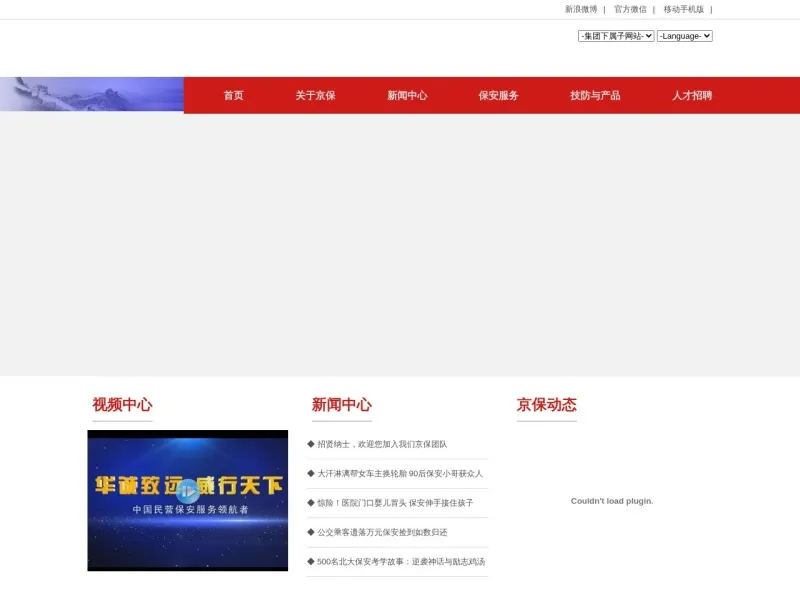
Task: Click the video thumbnail subtitle 中国民营保安服务领航者
Action: coord(190,509)
